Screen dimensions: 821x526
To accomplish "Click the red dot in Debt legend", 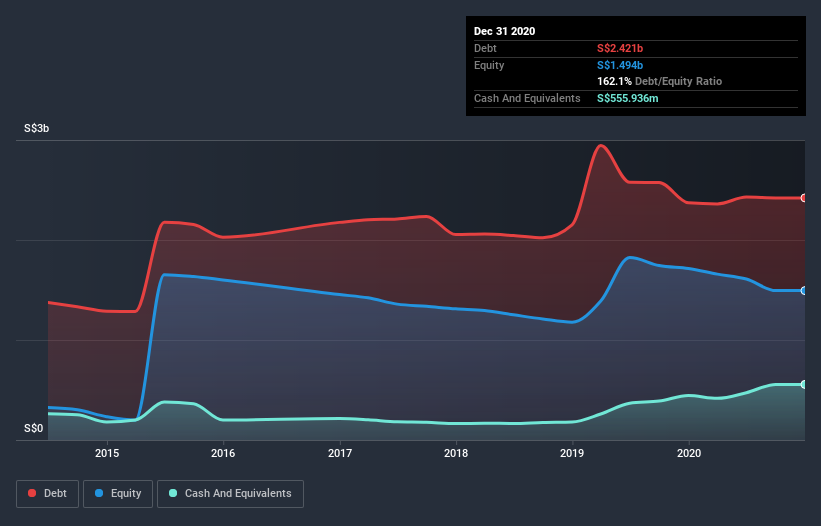I will point(32,493).
